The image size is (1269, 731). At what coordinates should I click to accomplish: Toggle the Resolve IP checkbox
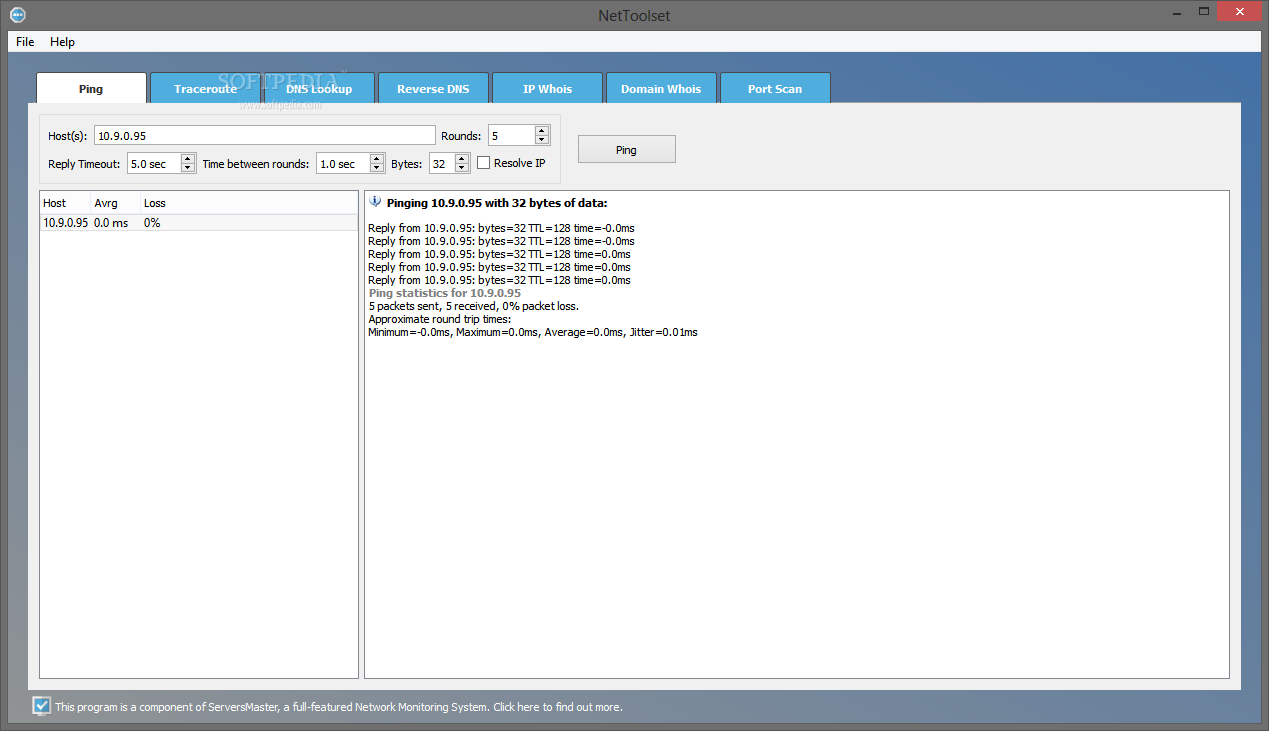click(483, 163)
